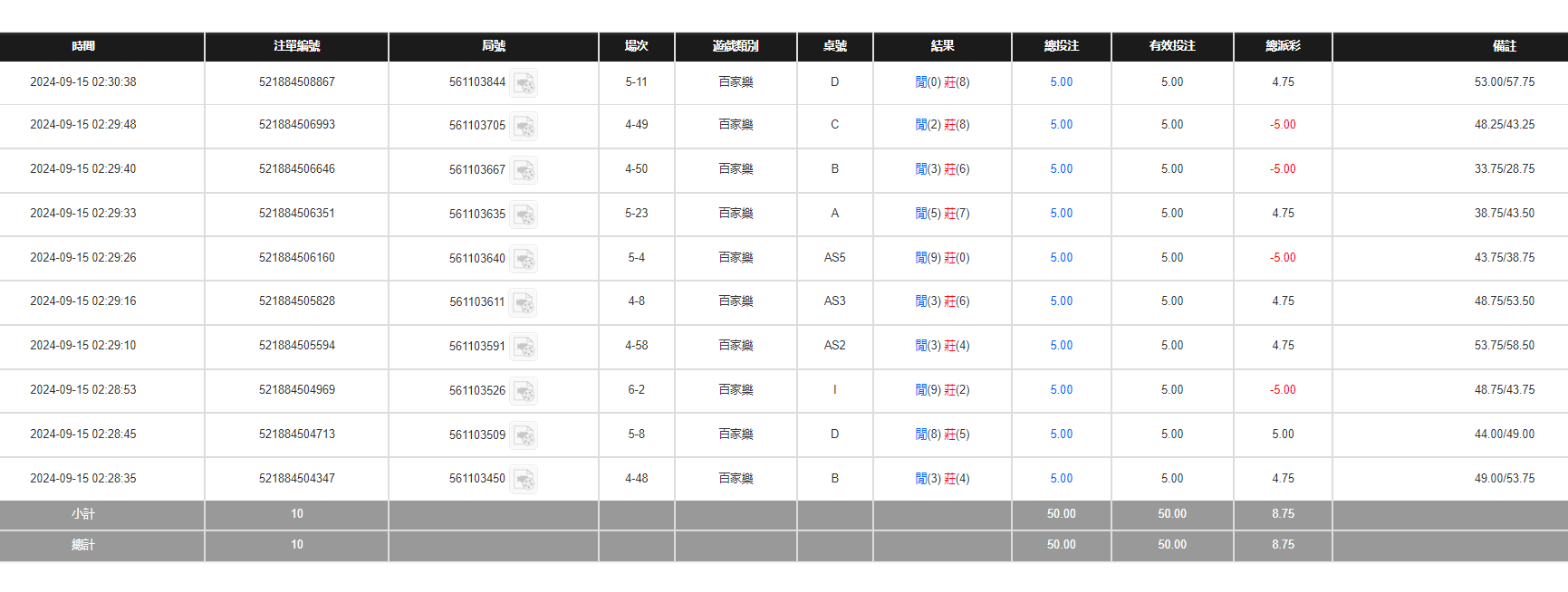The image size is (1568, 592).
Task: Open the 5.00 bet link for order 521884504969
Action: point(1061,390)
